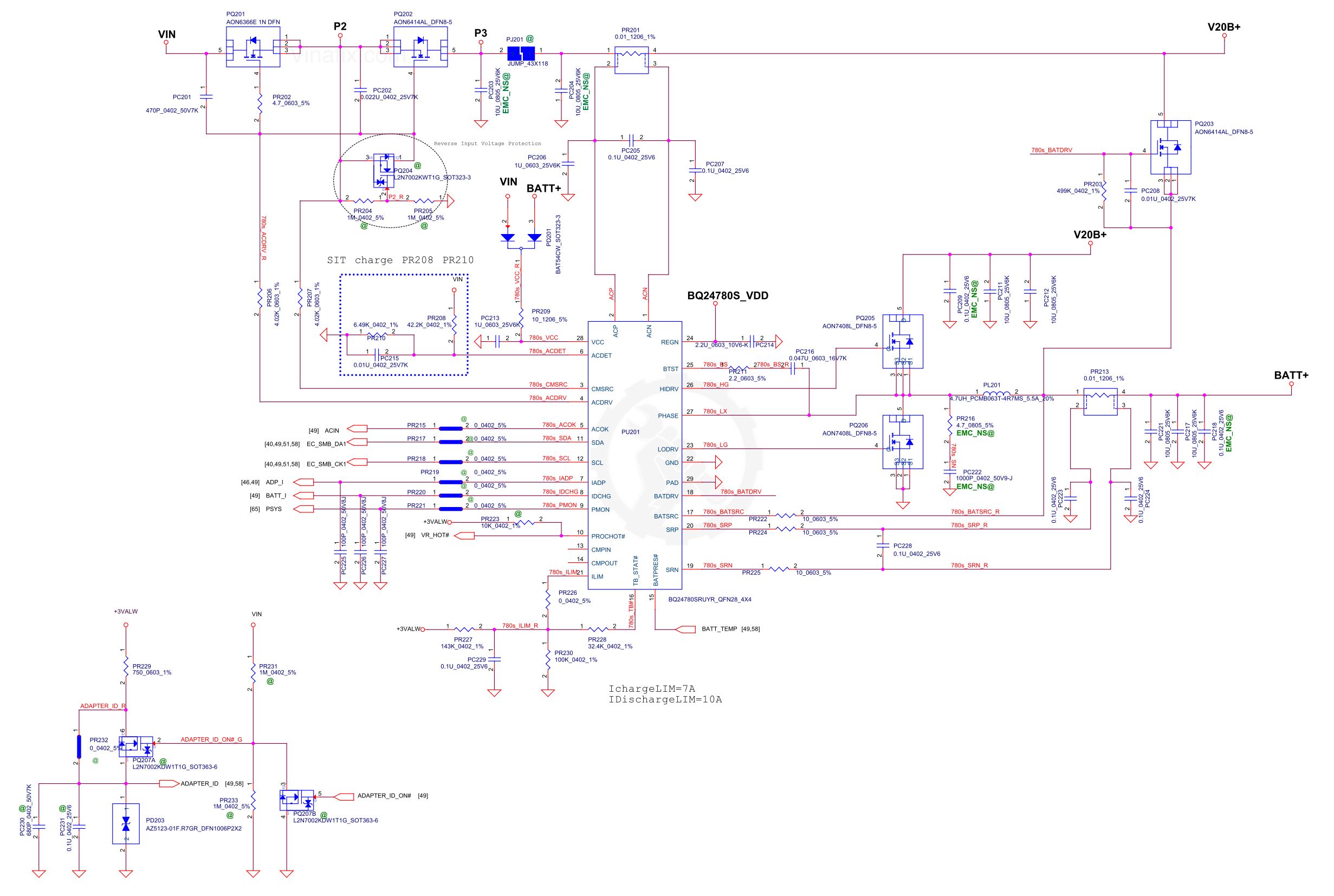Click the PR213 current sense resistor symbol

click(1100, 401)
